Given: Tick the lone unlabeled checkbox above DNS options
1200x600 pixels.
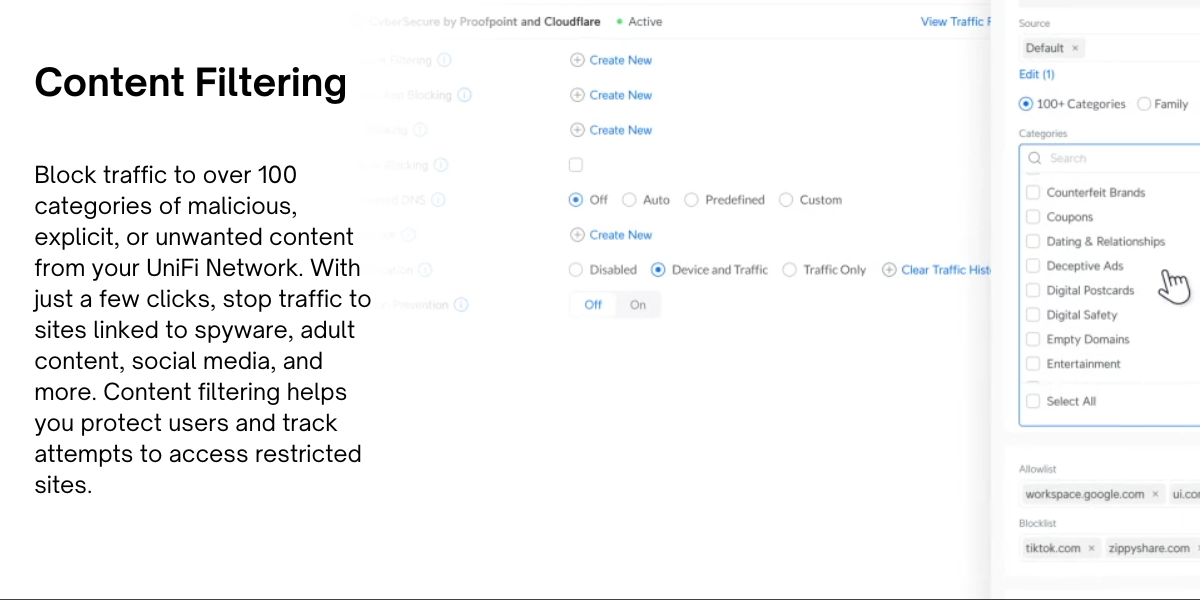Looking at the screenshot, I should 576,165.
